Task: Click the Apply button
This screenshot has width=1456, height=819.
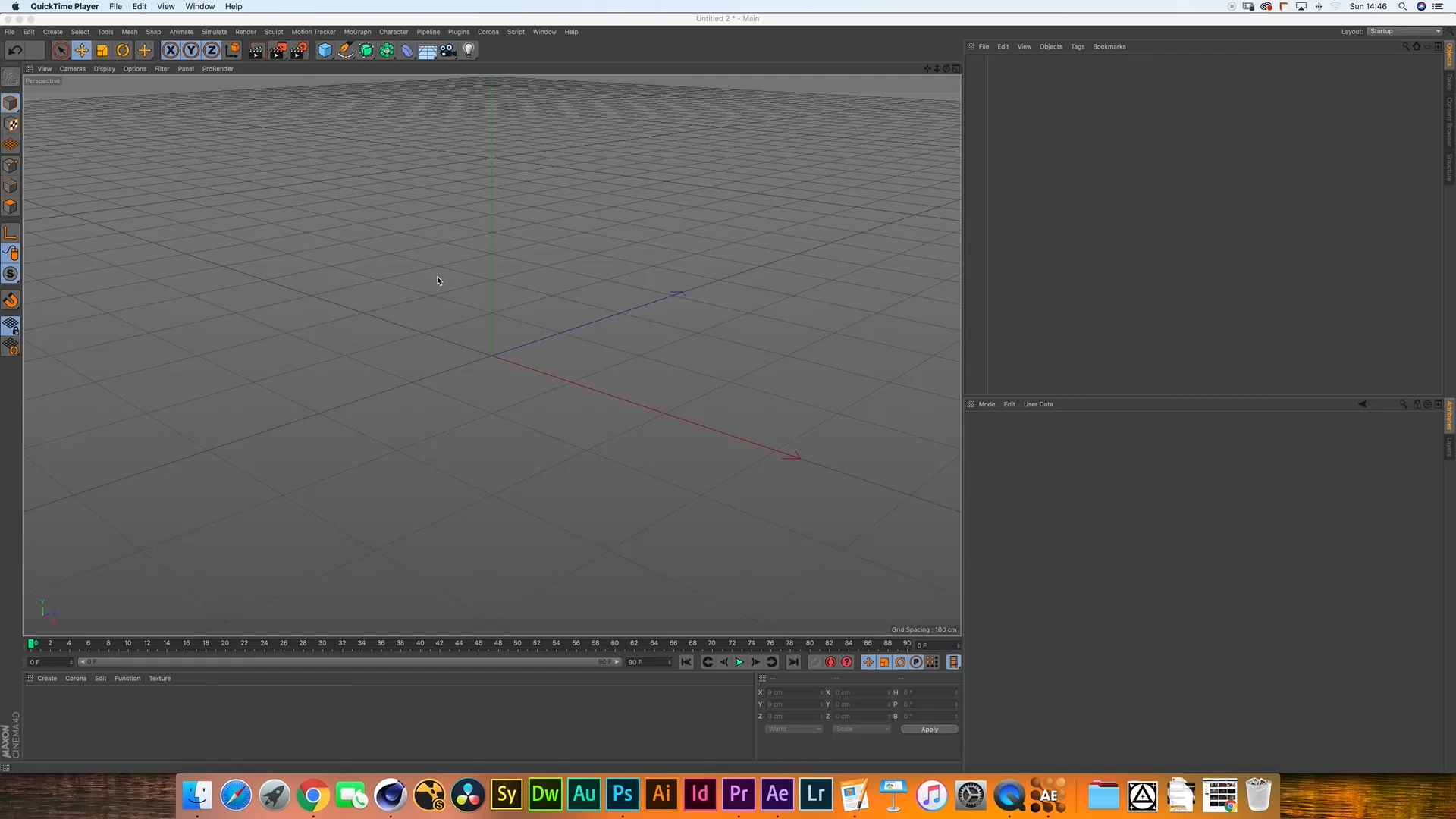Action: coord(929,730)
